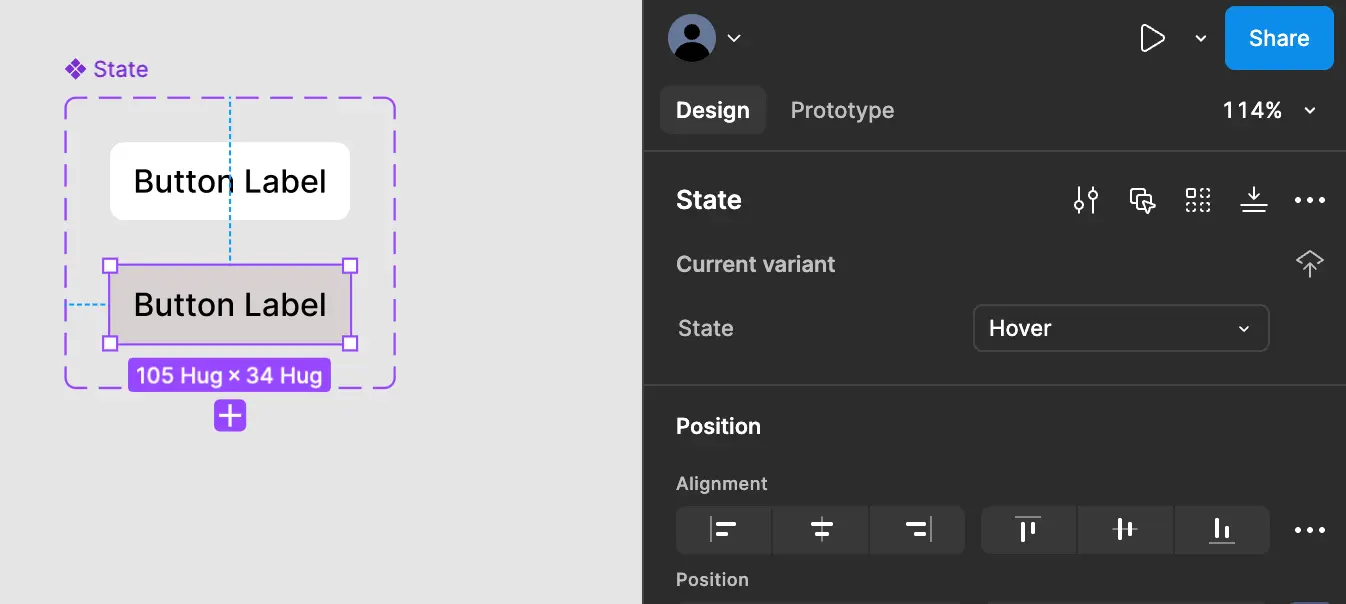Select align bottom alignment option
This screenshot has width=1346, height=604.
pyautogui.click(x=1221, y=530)
